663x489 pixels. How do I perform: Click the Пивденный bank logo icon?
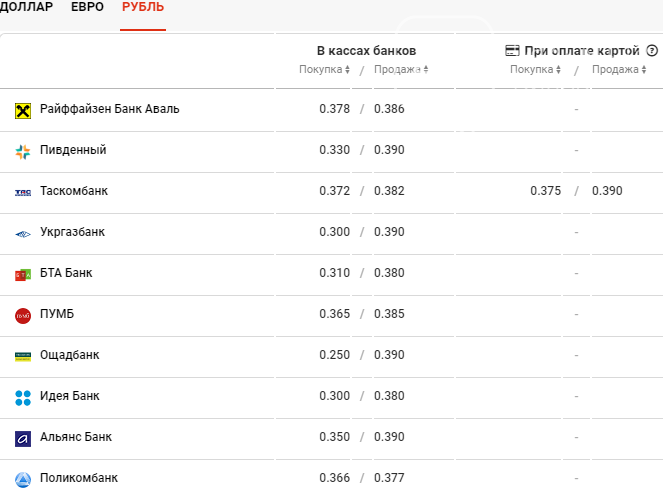coord(23,152)
